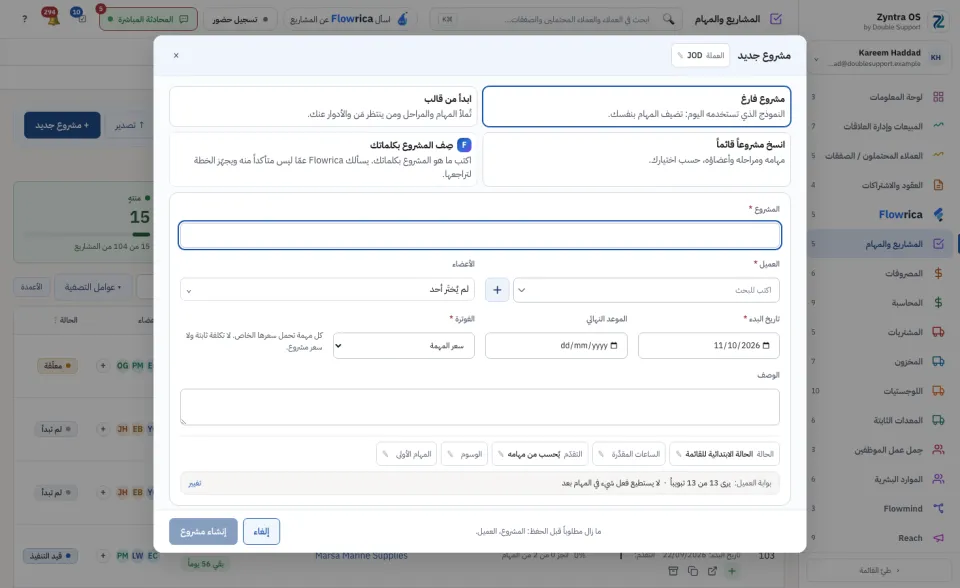
Task: Edit the الساعات المقدّرة estimated hours chip
Action: (x=629, y=454)
